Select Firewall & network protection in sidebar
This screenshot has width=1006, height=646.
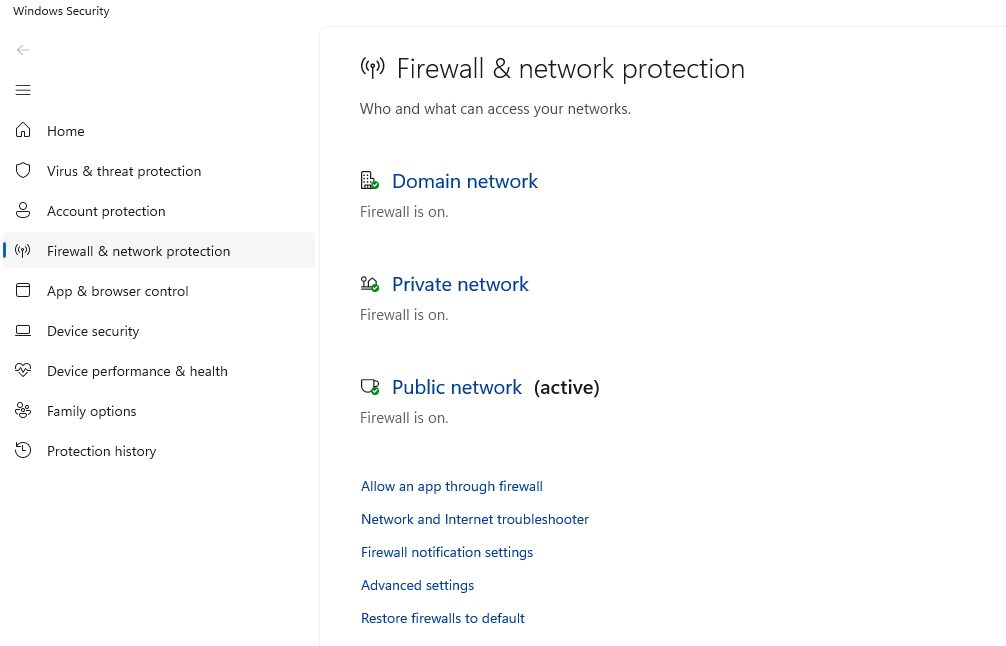click(x=138, y=251)
